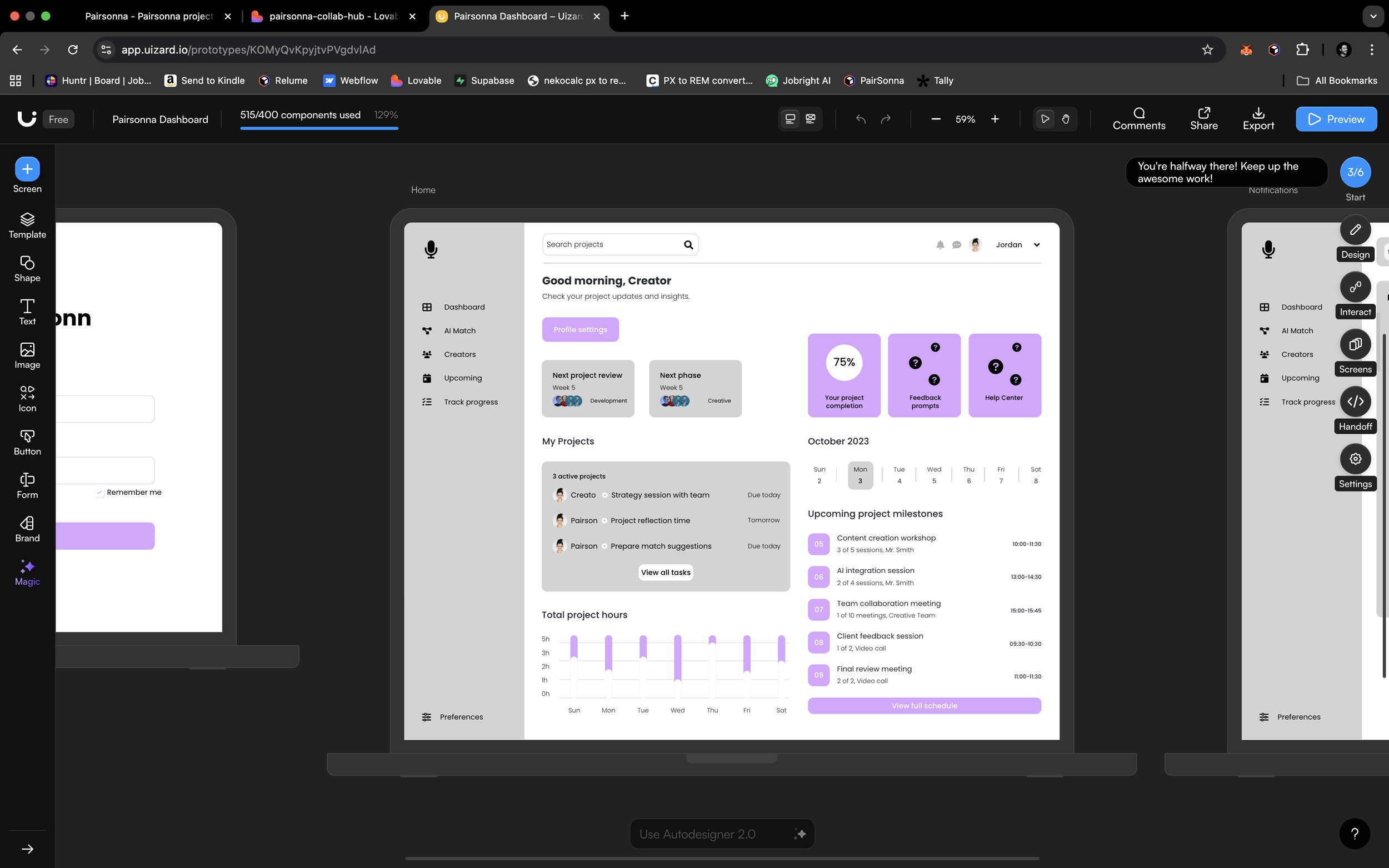Add a new Screen from sidebar
The height and width of the screenshot is (868, 1389).
27,169
